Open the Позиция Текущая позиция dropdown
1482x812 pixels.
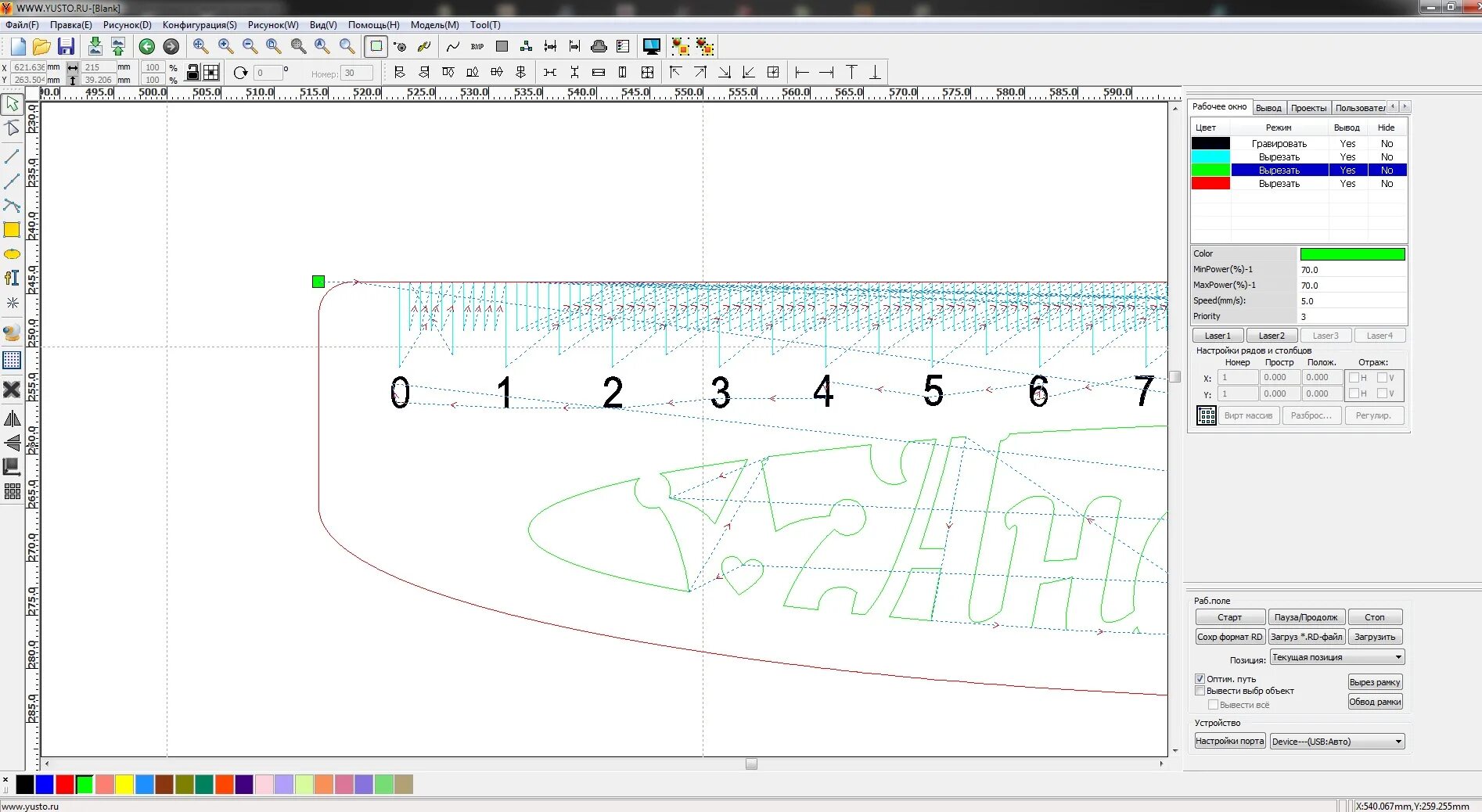coord(1399,657)
